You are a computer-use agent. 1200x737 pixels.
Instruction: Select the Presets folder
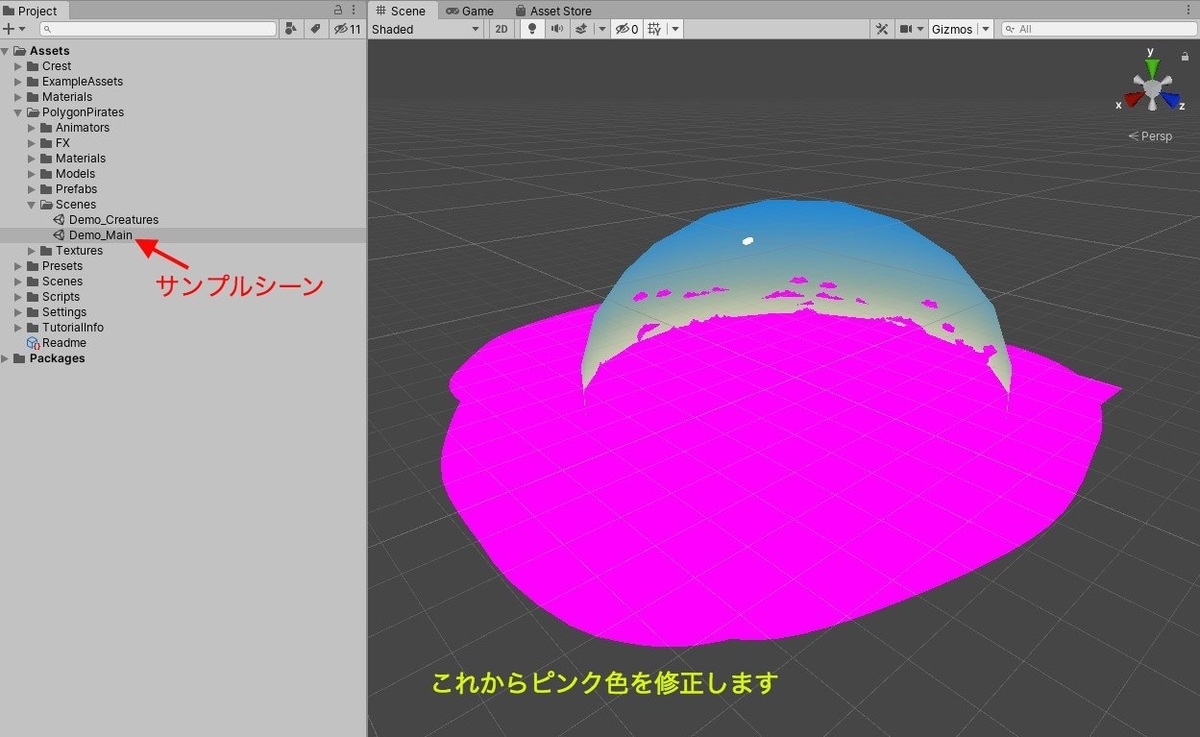click(62, 266)
